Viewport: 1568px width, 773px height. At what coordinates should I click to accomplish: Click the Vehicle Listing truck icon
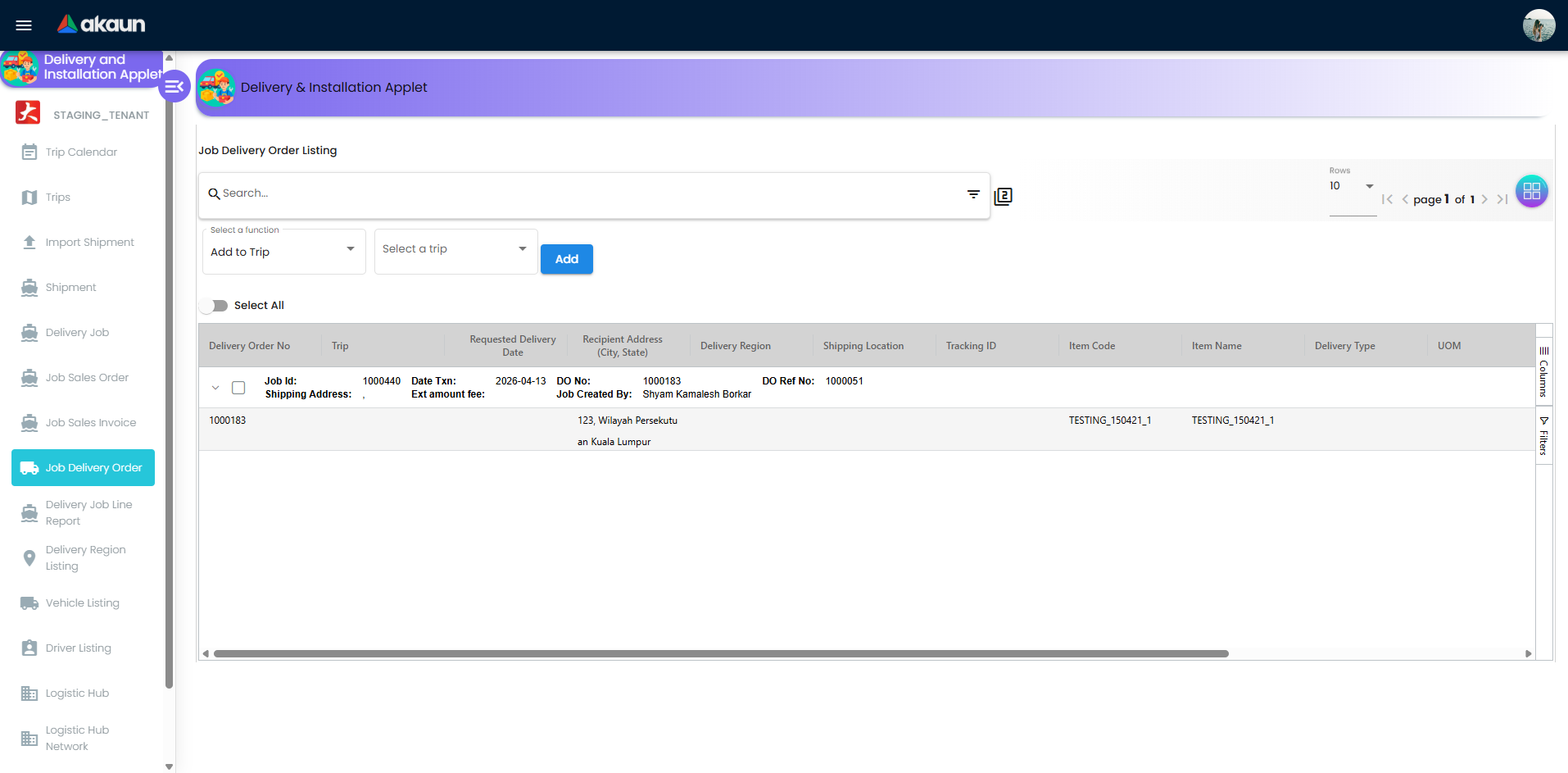click(x=29, y=602)
